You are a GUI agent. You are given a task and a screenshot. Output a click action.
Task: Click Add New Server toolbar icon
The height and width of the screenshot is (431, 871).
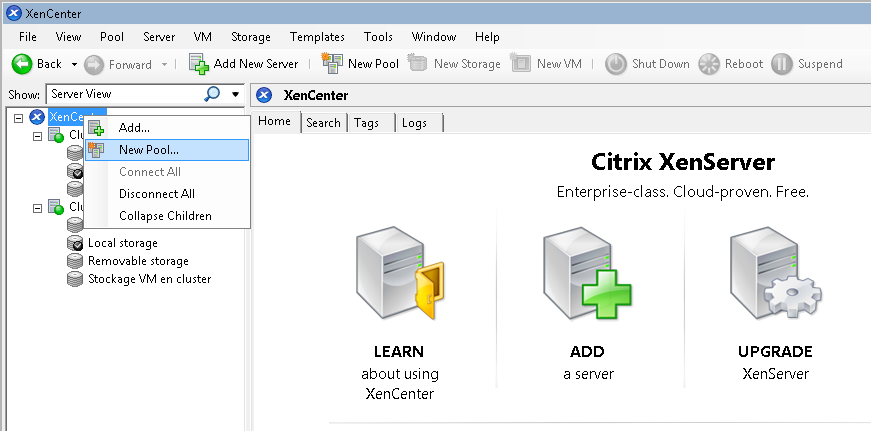click(198, 64)
